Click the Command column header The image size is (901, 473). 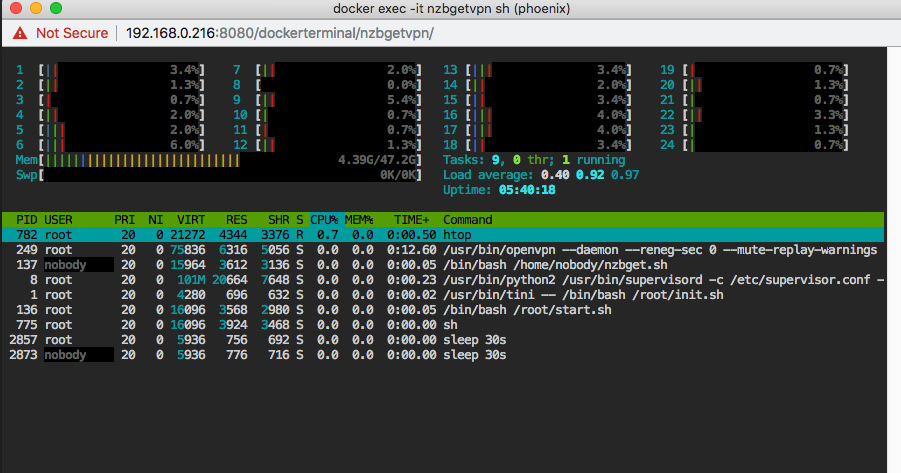[467, 220]
